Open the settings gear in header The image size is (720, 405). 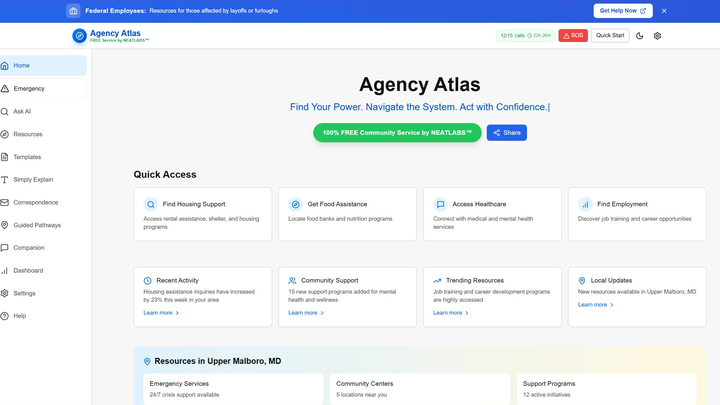tap(657, 35)
